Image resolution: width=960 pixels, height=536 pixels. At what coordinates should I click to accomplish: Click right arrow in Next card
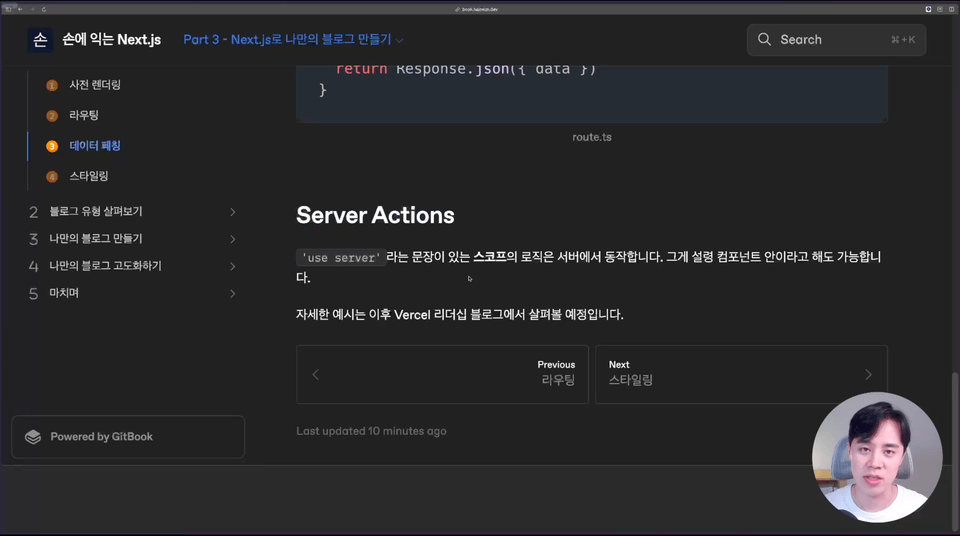coord(868,374)
